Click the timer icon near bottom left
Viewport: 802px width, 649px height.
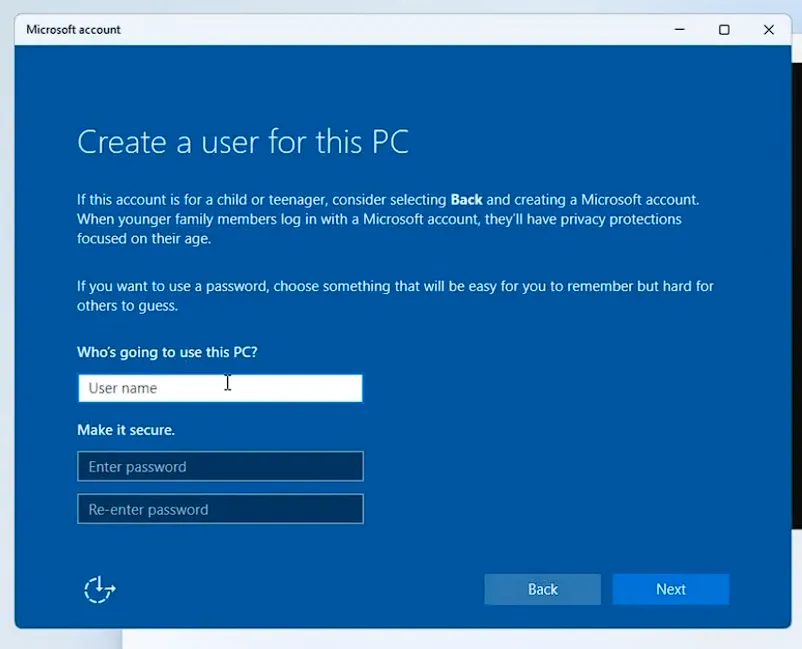point(99,590)
